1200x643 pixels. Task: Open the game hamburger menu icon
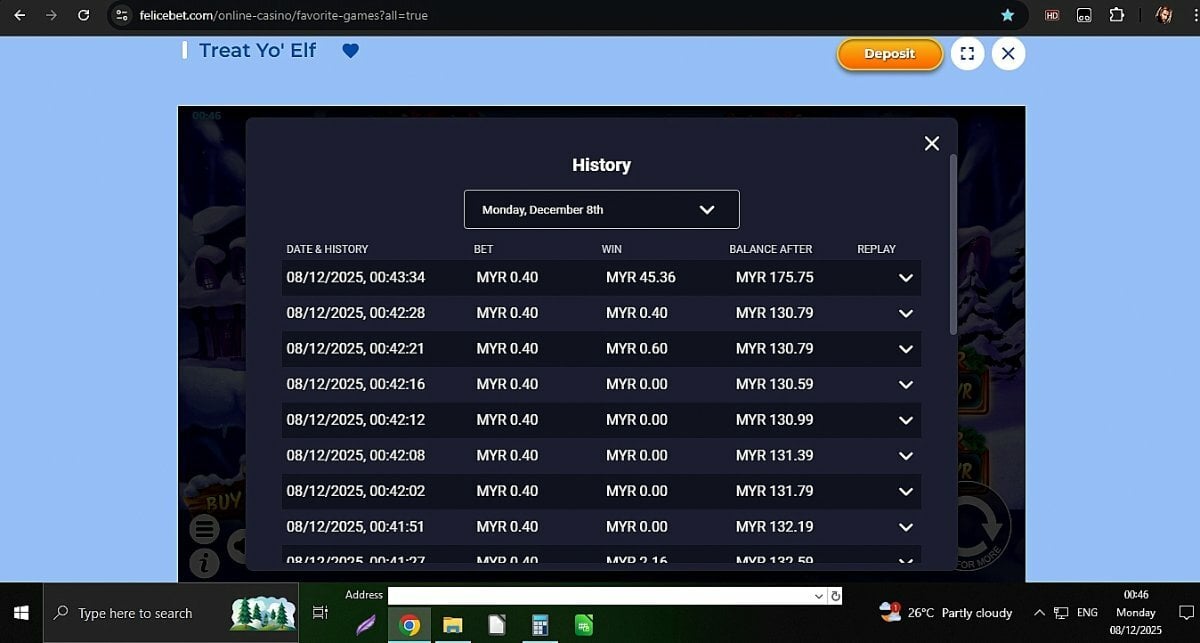pos(204,529)
